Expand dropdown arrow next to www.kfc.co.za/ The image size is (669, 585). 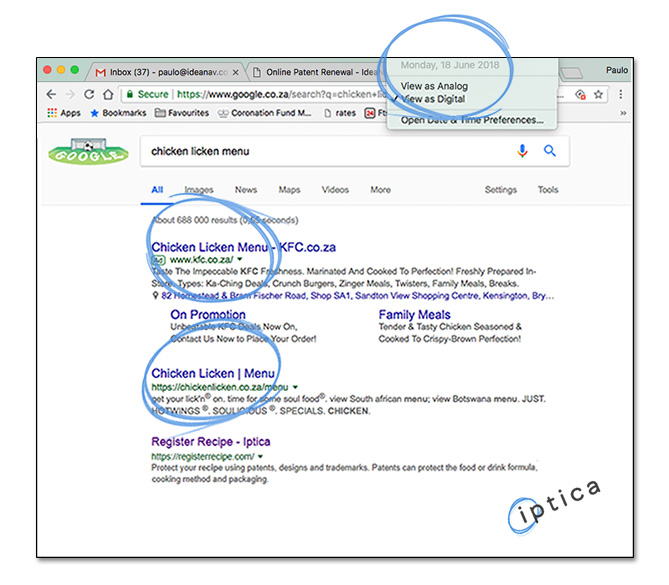[x=240, y=259]
